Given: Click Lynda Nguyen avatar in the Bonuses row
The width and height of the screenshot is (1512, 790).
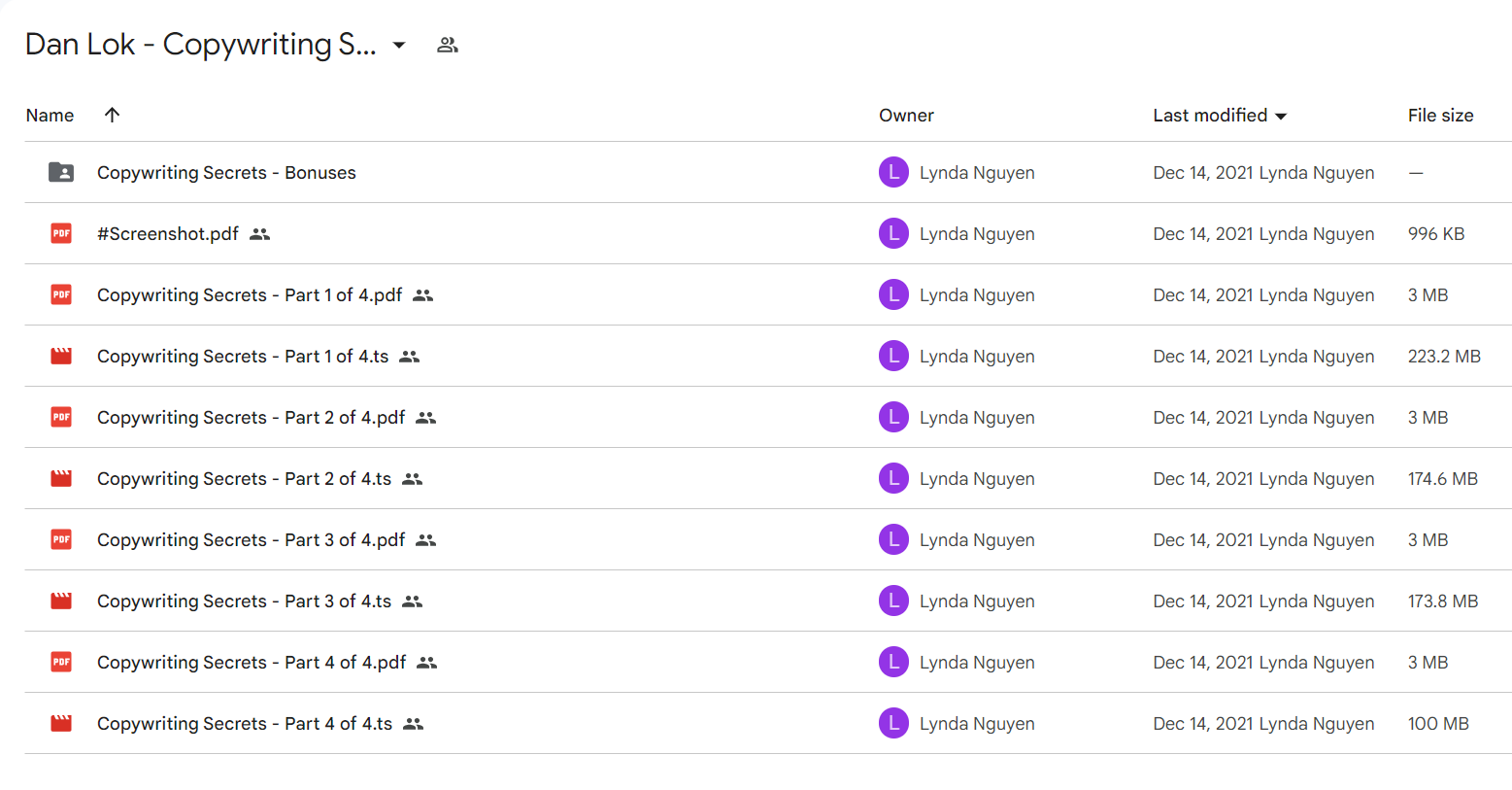Looking at the screenshot, I should point(893,172).
